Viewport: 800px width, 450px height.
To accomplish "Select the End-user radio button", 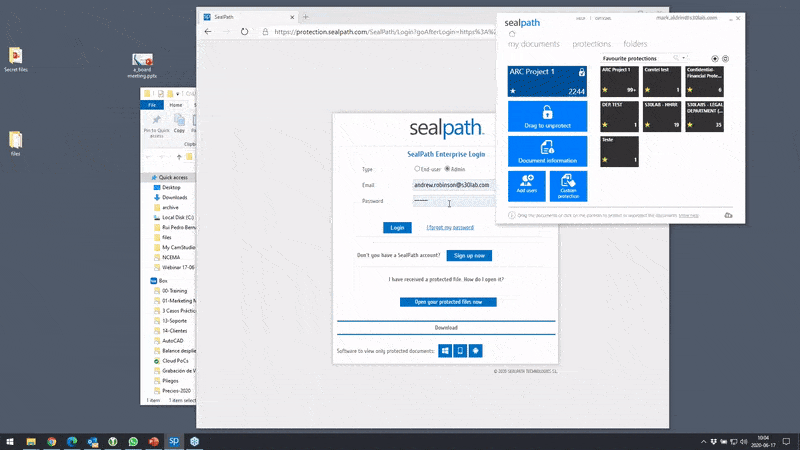I will click(x=417, y=169).
